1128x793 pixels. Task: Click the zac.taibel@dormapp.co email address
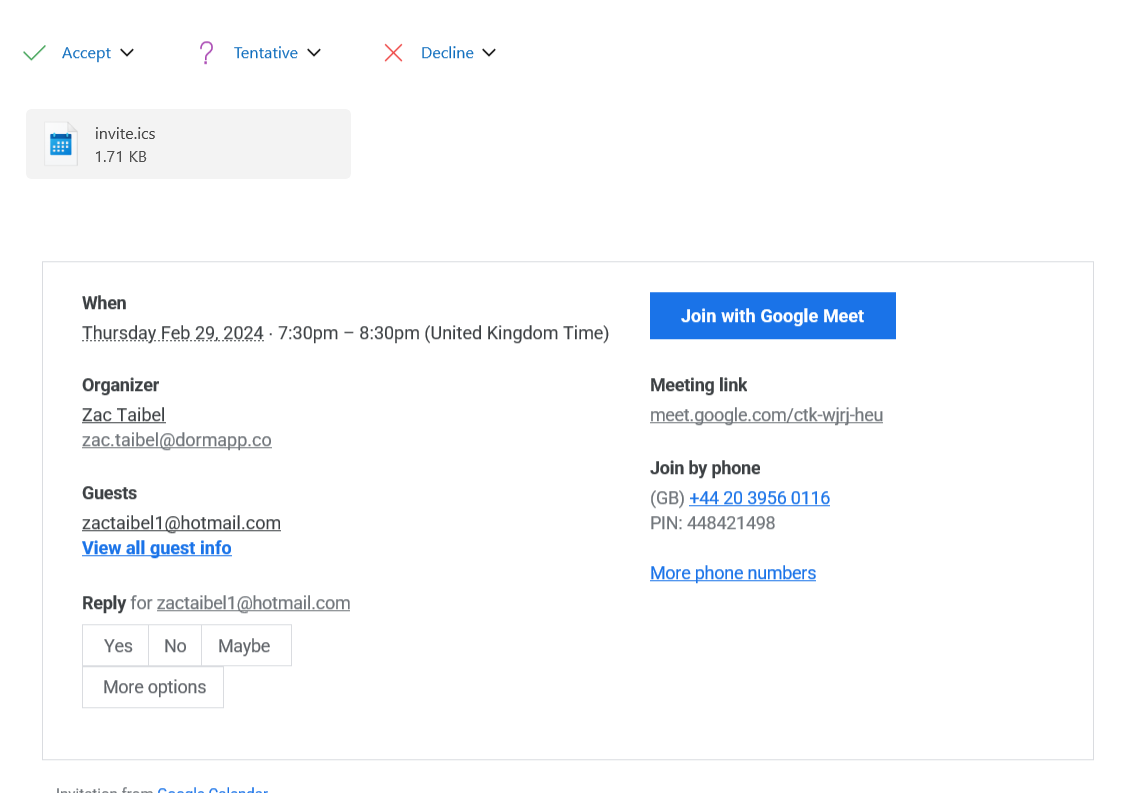pos(176,439)
